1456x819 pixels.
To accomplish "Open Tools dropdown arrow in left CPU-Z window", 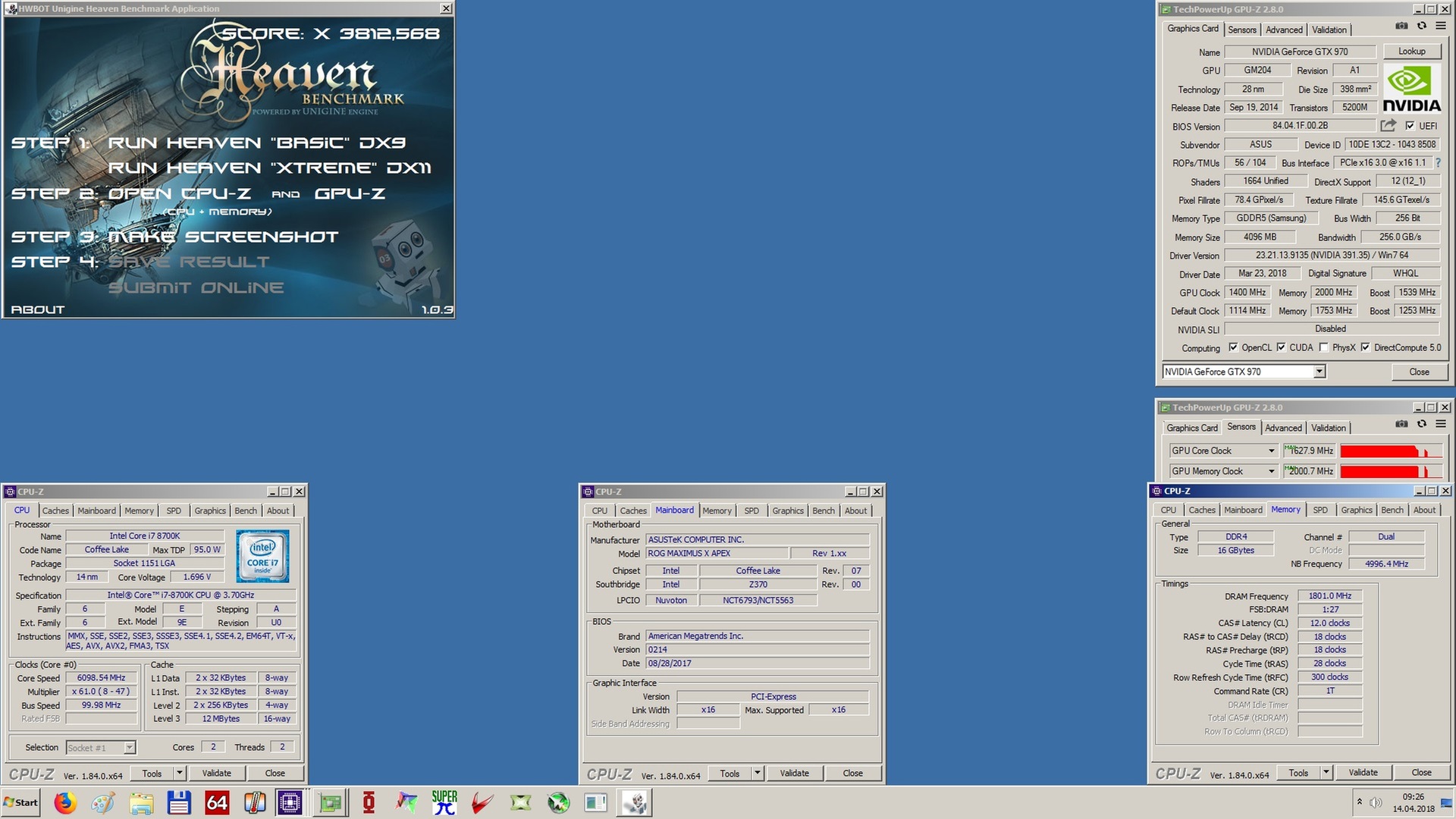I will tap(180, 773).
